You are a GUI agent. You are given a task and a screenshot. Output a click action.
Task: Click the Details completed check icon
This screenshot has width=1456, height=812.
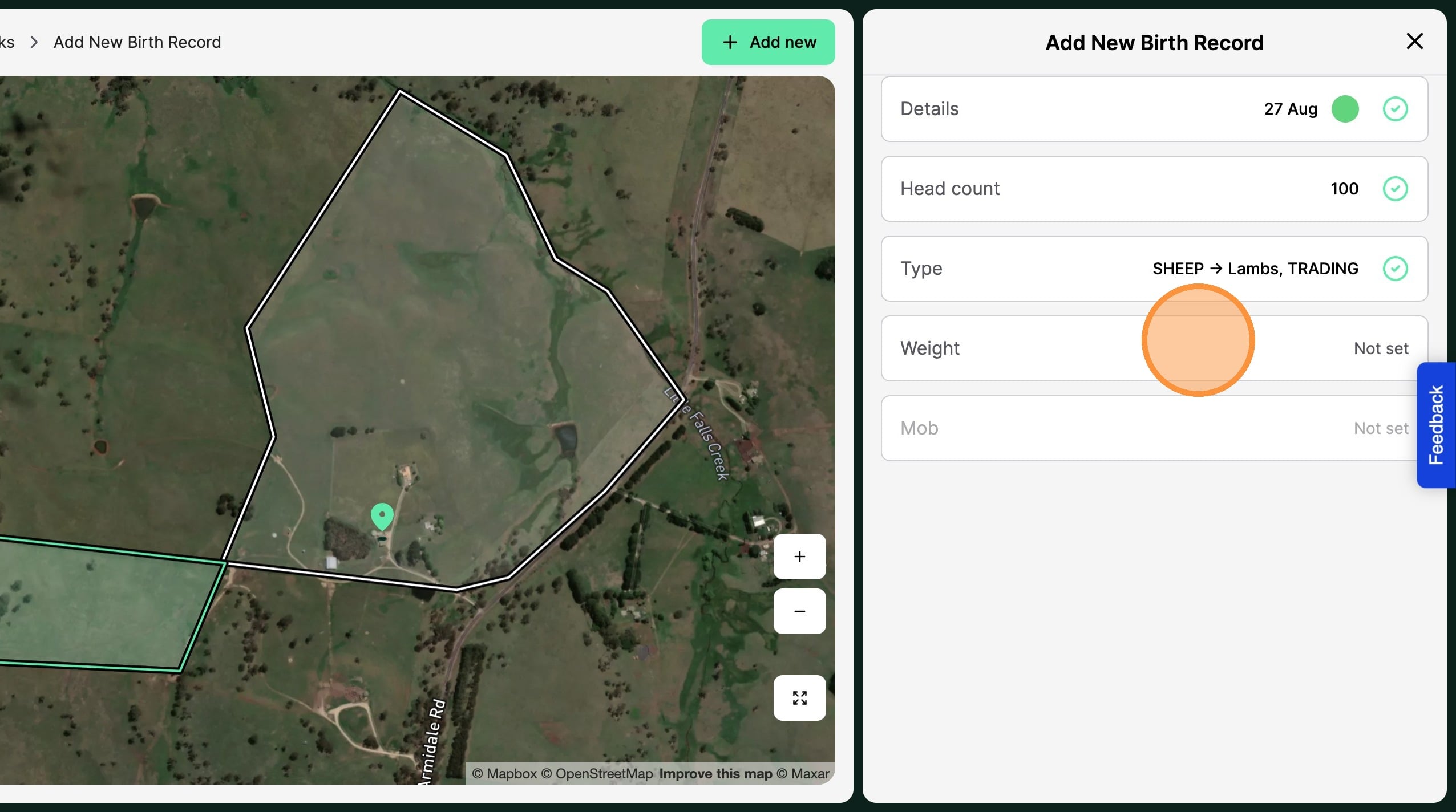tap(1395, 109)
